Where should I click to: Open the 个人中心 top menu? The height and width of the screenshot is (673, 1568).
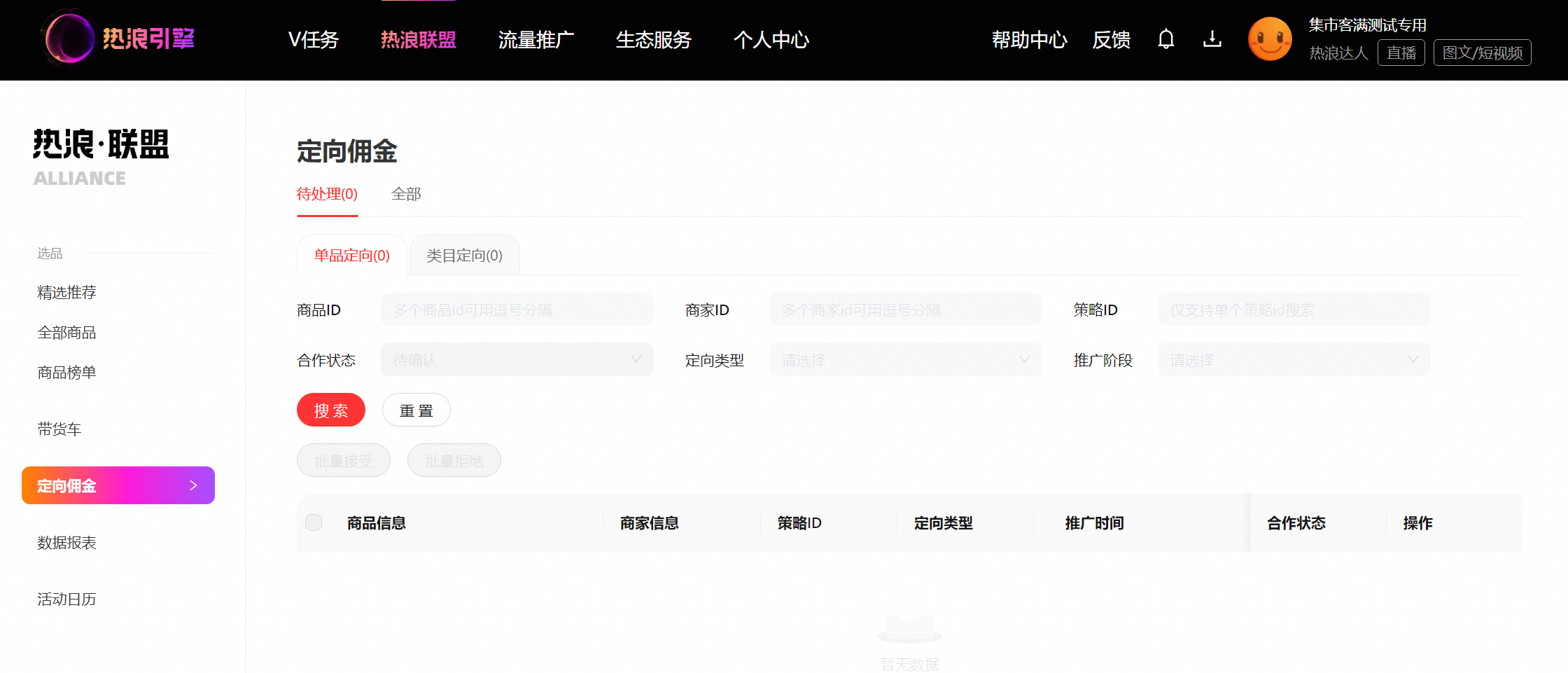point(771,40)
